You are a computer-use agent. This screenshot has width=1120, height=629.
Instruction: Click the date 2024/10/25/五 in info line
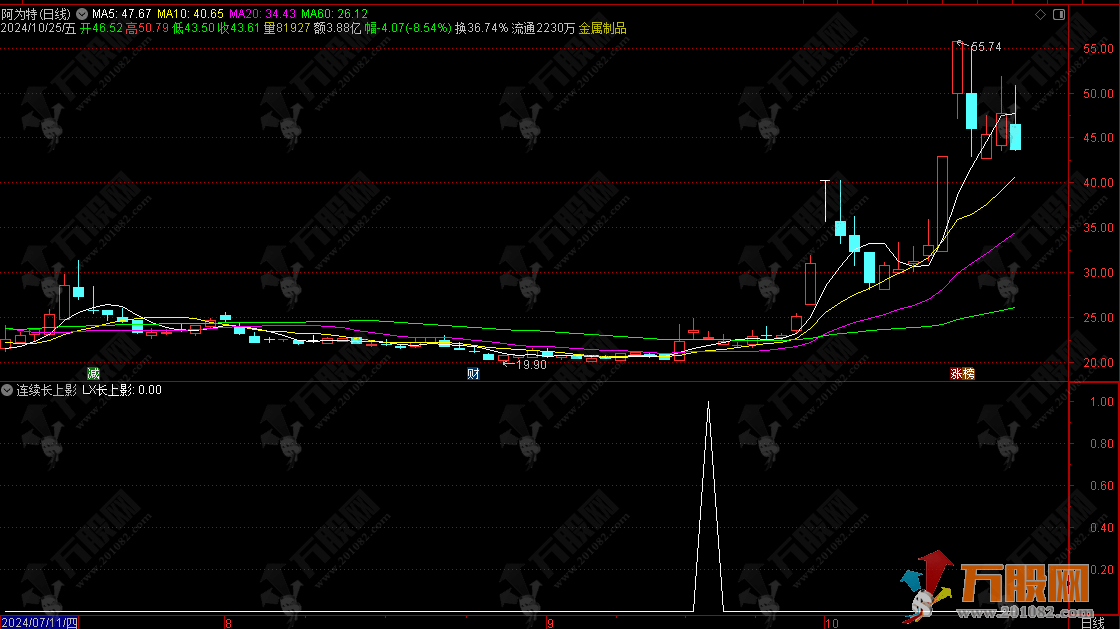click(x=38, y=28)
